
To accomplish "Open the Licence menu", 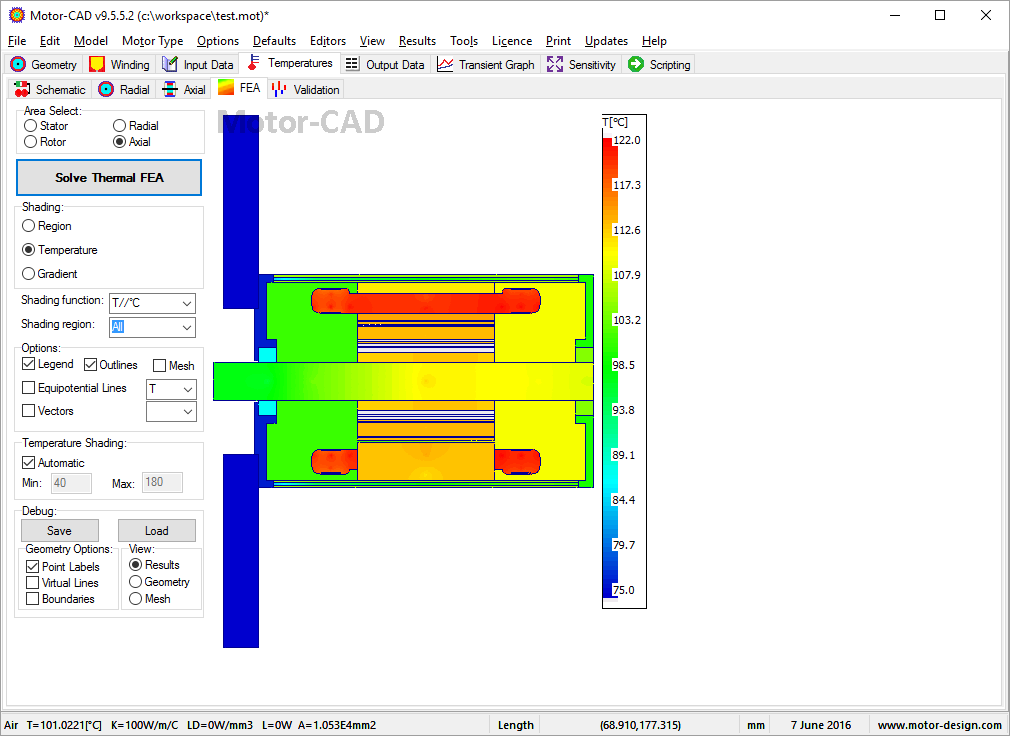I will click(511, 41).
